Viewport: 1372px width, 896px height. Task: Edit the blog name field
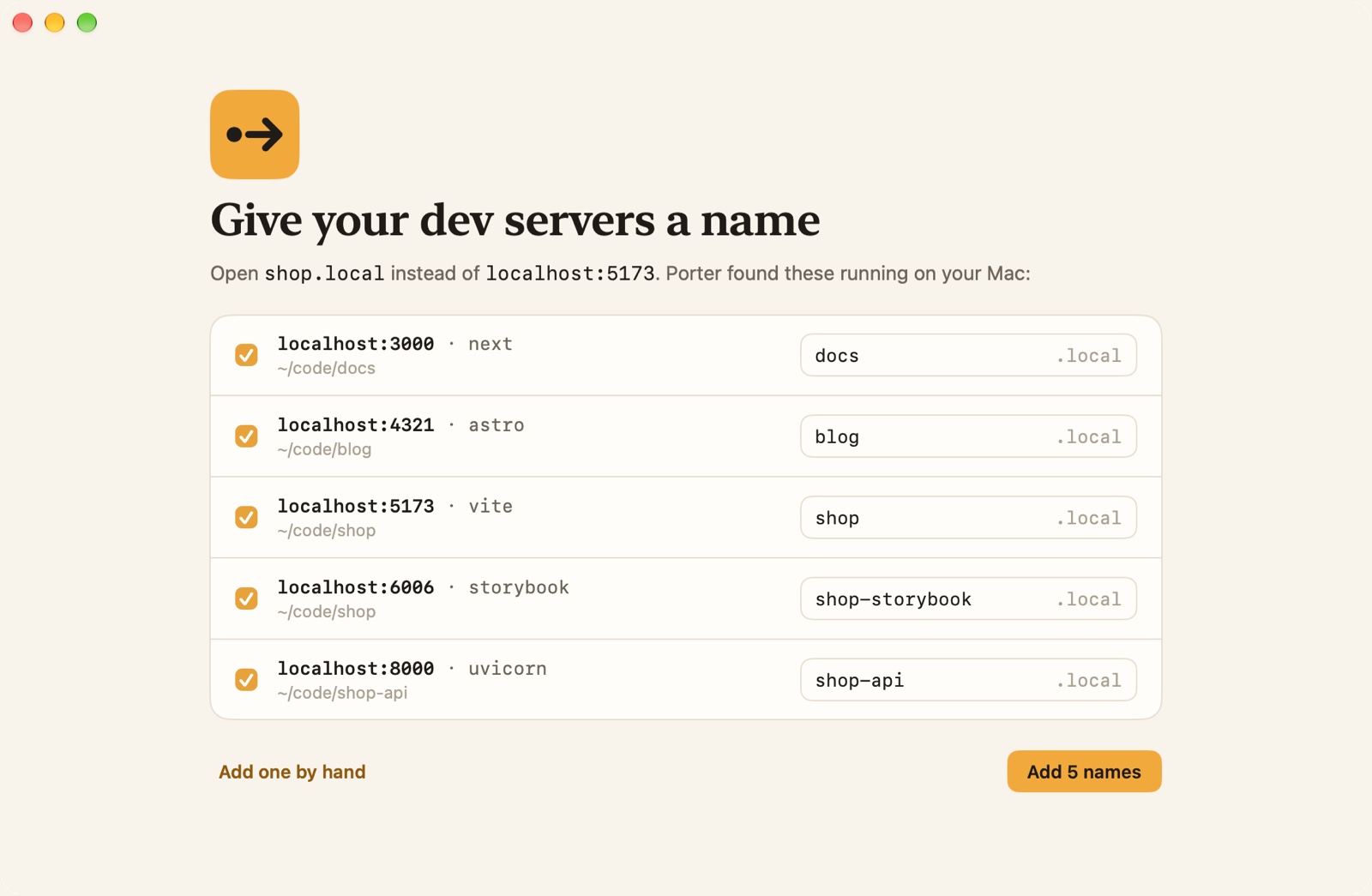tap(968, 436)
